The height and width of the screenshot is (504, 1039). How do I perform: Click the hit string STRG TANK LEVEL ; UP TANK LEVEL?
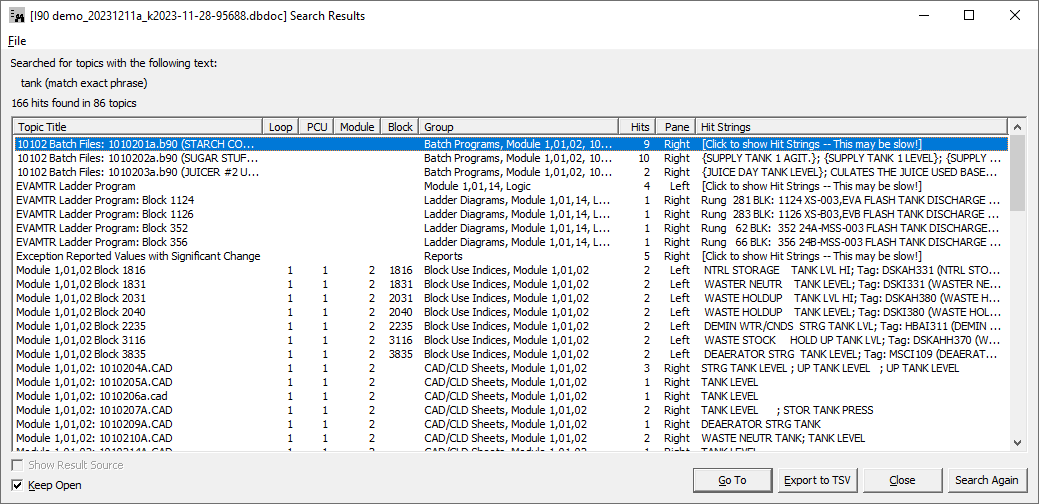pyautogui.click(x=830, y=368)
